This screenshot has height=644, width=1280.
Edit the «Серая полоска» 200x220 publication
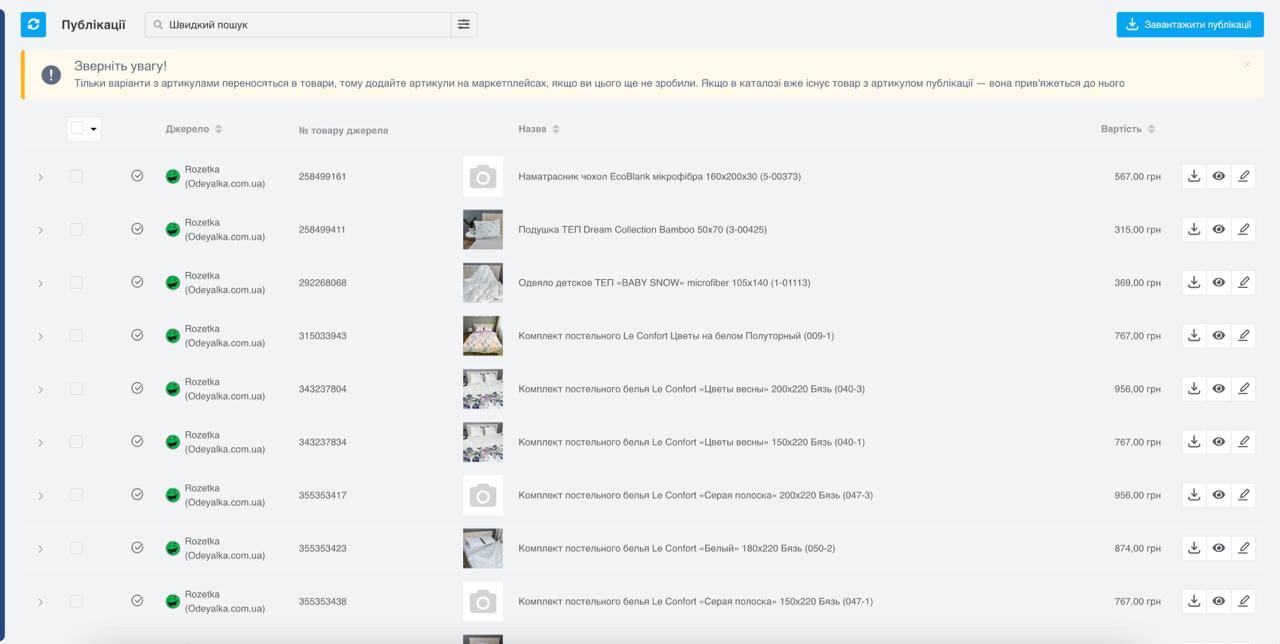1243,495
